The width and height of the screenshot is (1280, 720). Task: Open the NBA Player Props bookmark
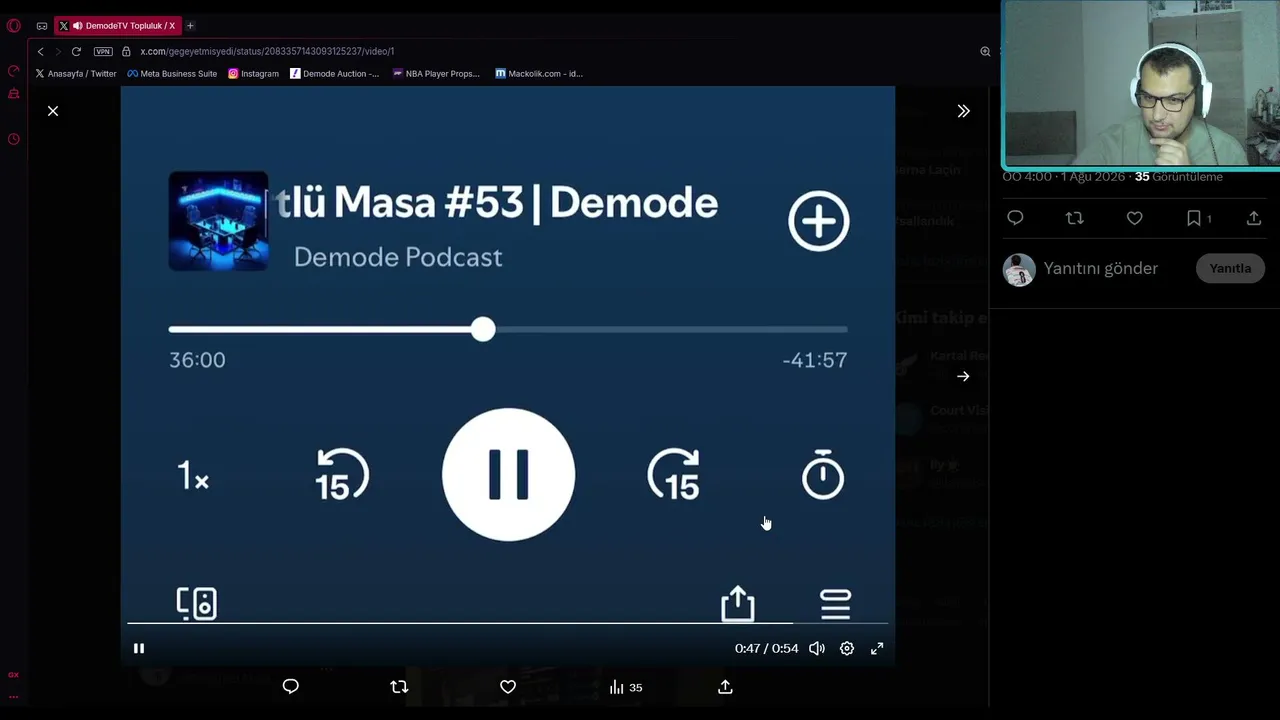click(436, 73)
